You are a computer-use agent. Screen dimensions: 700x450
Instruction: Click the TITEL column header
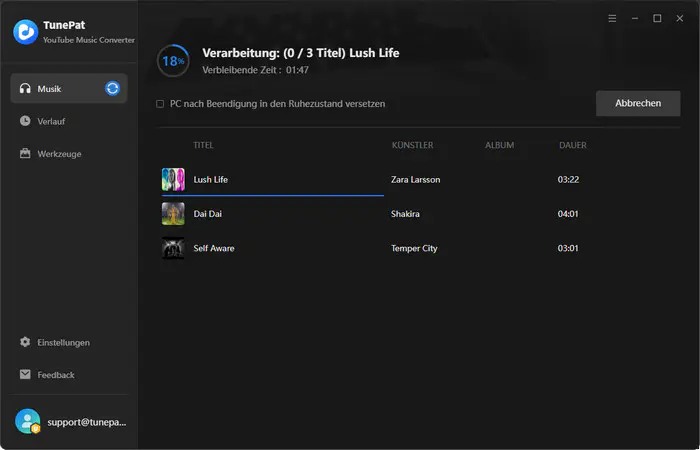point(203,145)
